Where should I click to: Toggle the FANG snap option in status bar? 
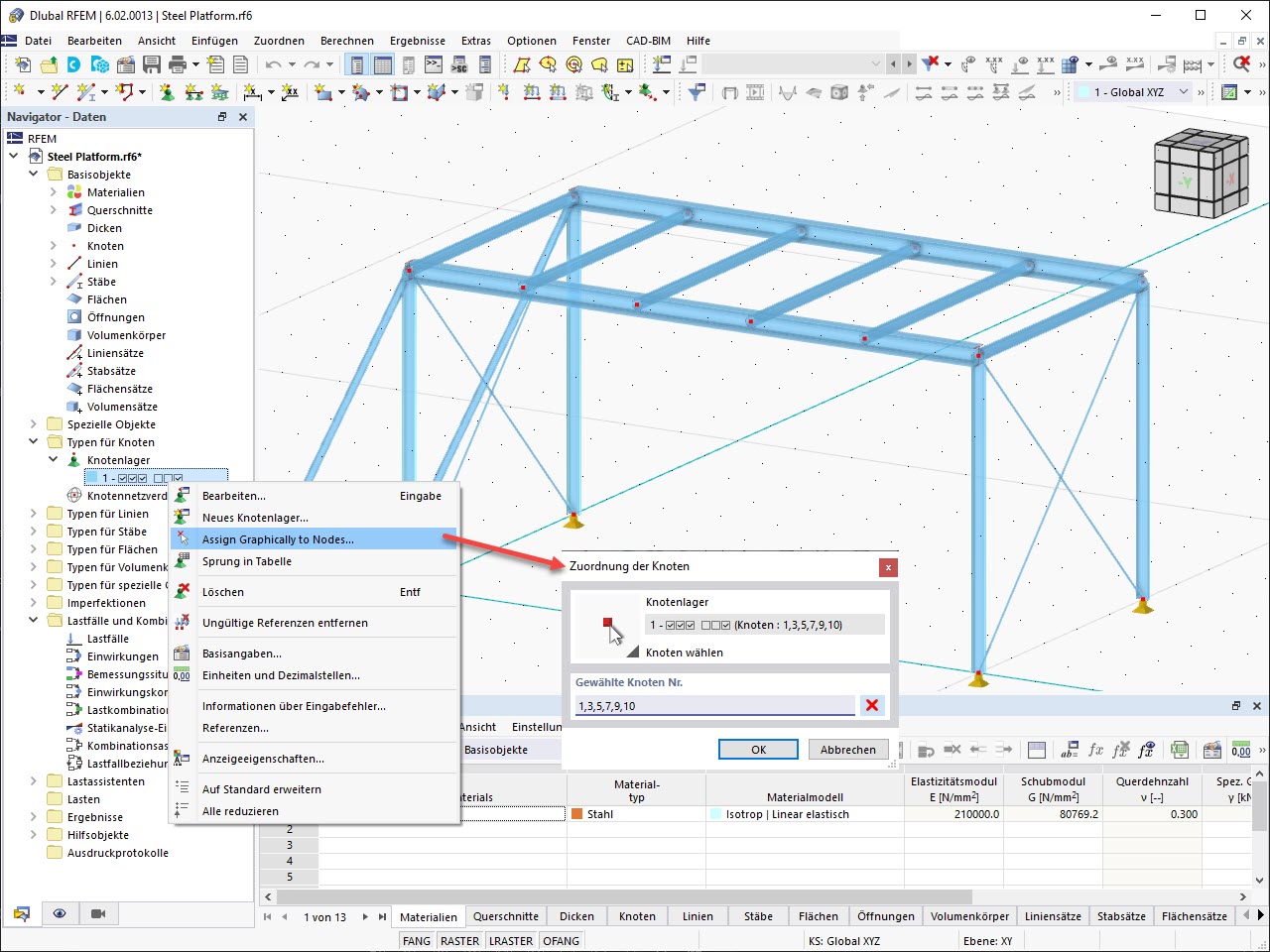tap(417, 941)
